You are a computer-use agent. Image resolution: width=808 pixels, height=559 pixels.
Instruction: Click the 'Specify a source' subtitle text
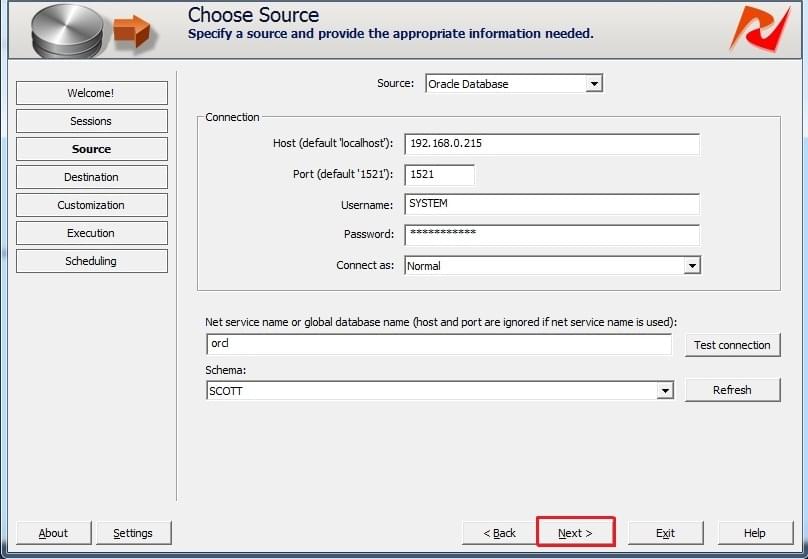(391, 34)
